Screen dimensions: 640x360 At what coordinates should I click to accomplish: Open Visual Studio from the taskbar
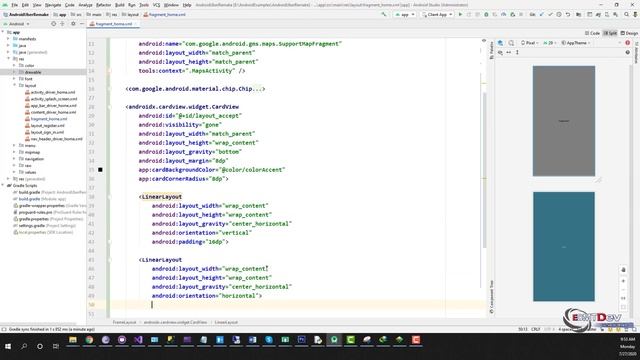click(x=138, y=340)
